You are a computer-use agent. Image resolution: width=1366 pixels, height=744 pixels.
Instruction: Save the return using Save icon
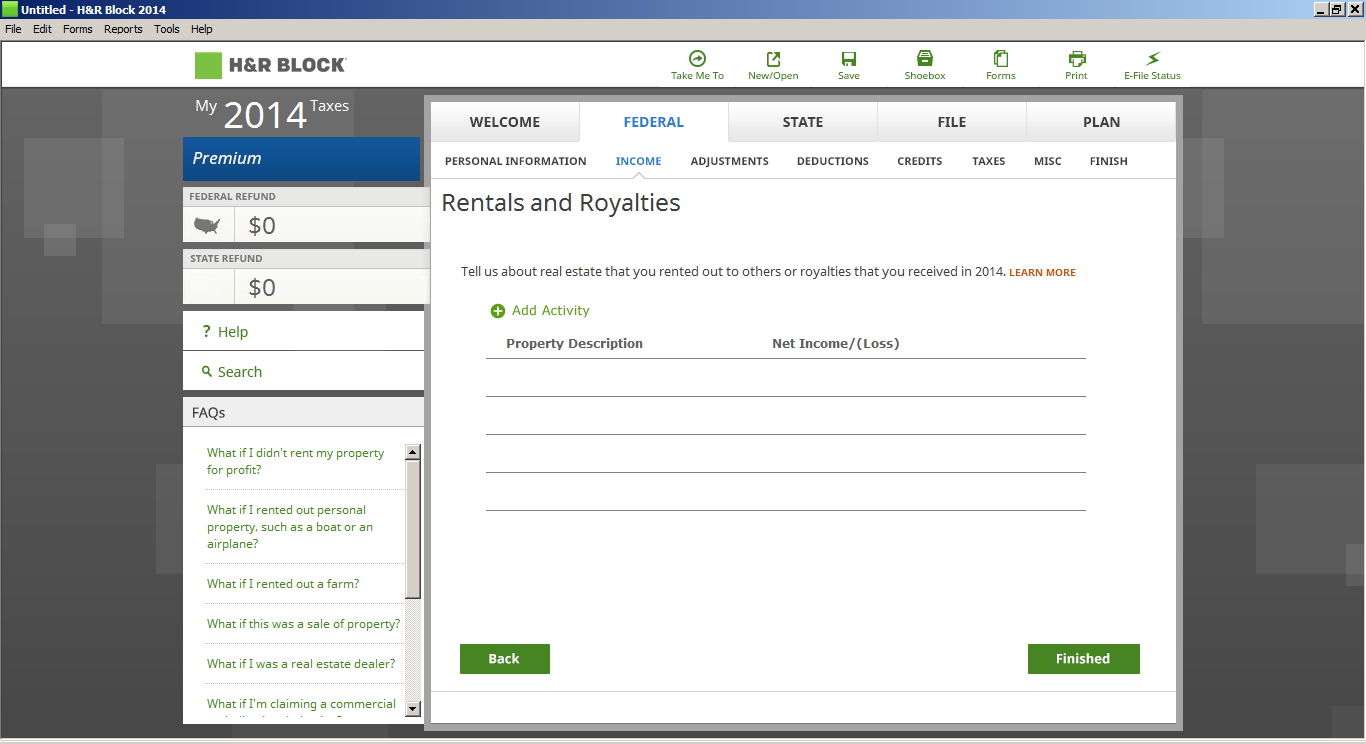tap(848, 59)
